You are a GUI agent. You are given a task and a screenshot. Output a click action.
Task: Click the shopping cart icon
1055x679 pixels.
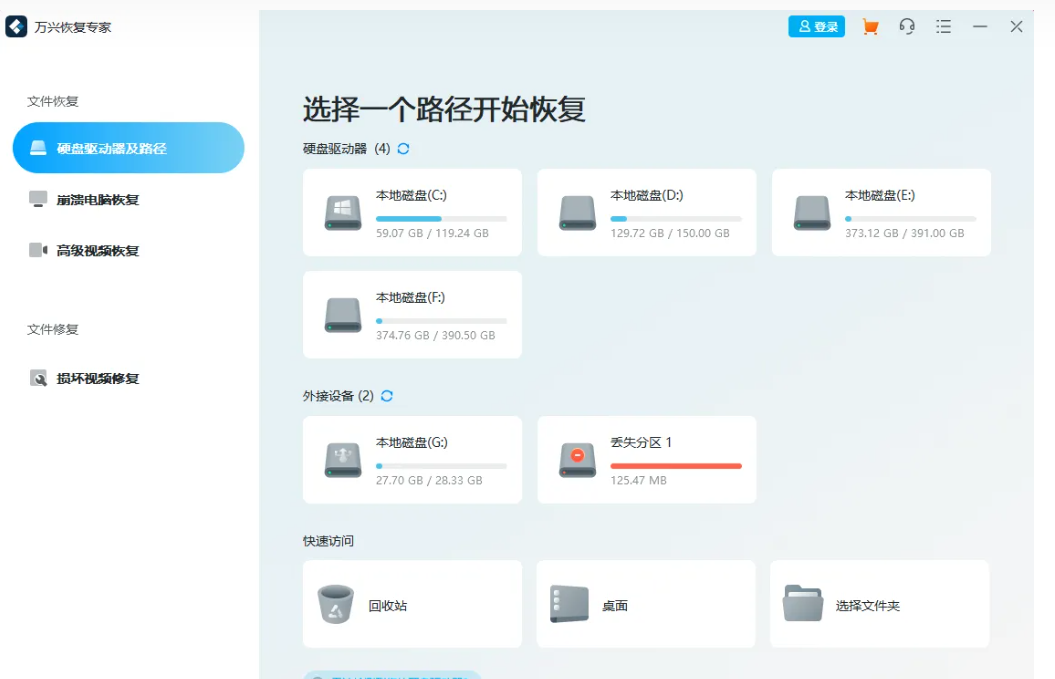870,27
